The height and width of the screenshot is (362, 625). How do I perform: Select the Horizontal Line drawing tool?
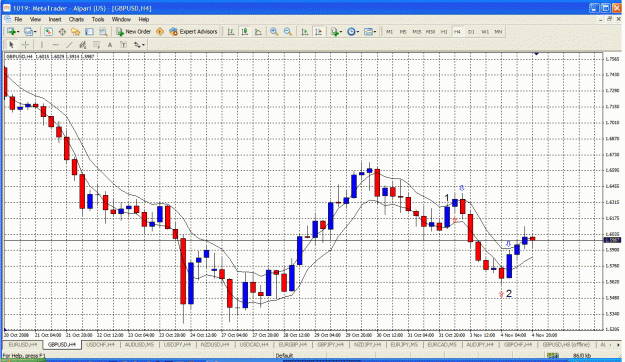55,45
